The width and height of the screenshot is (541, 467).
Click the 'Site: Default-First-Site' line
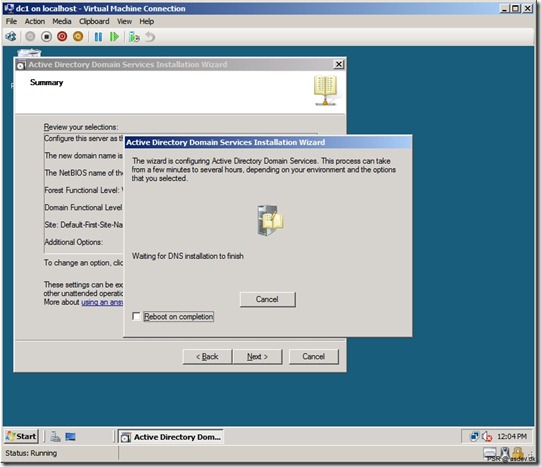pyautogui.click(x=83, y=225)
